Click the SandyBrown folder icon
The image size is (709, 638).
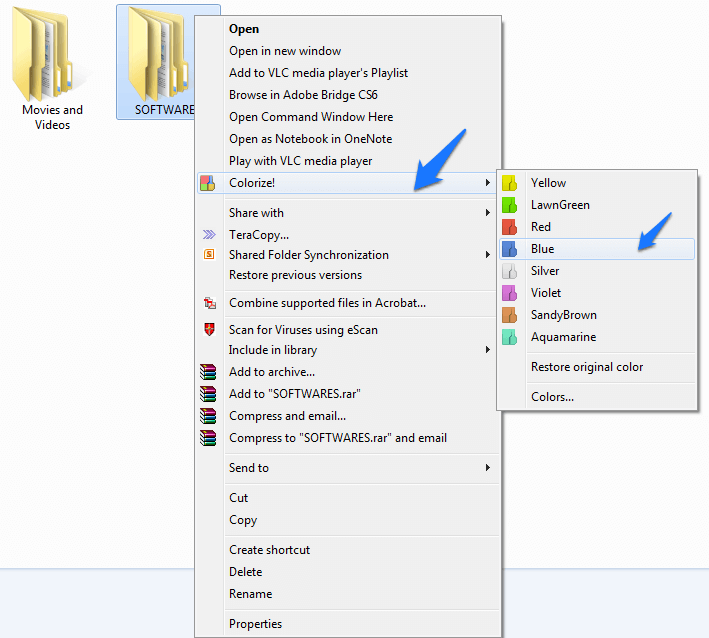click(x=510, y=315)
